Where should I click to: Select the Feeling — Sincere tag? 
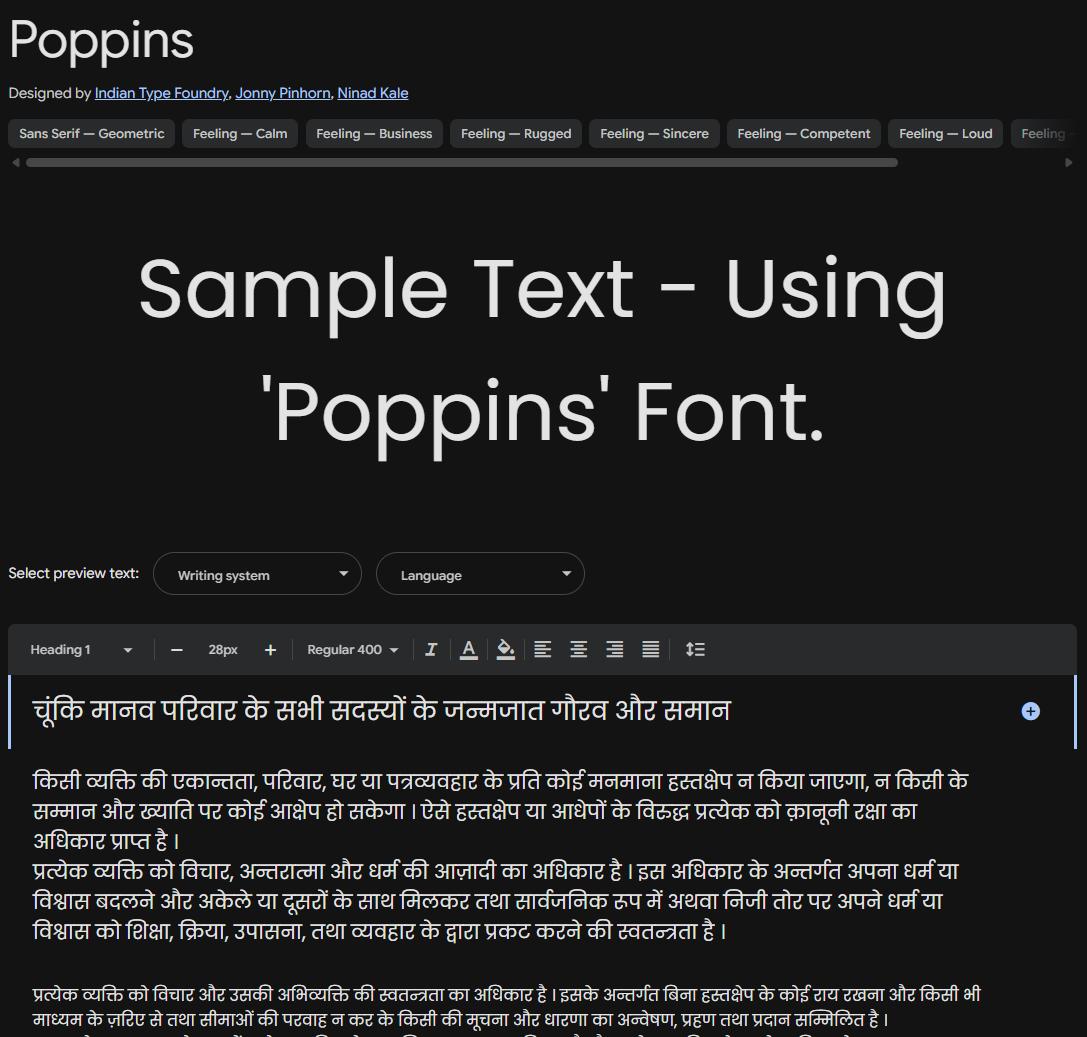click(654, 134)
